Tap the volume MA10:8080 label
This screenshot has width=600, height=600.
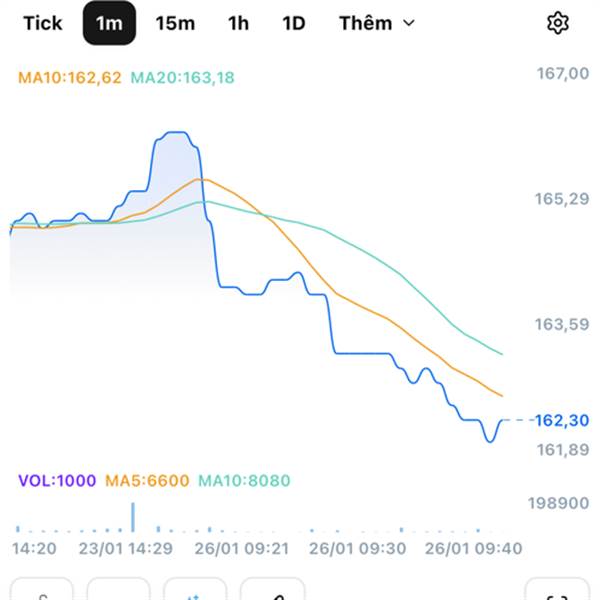245,481
